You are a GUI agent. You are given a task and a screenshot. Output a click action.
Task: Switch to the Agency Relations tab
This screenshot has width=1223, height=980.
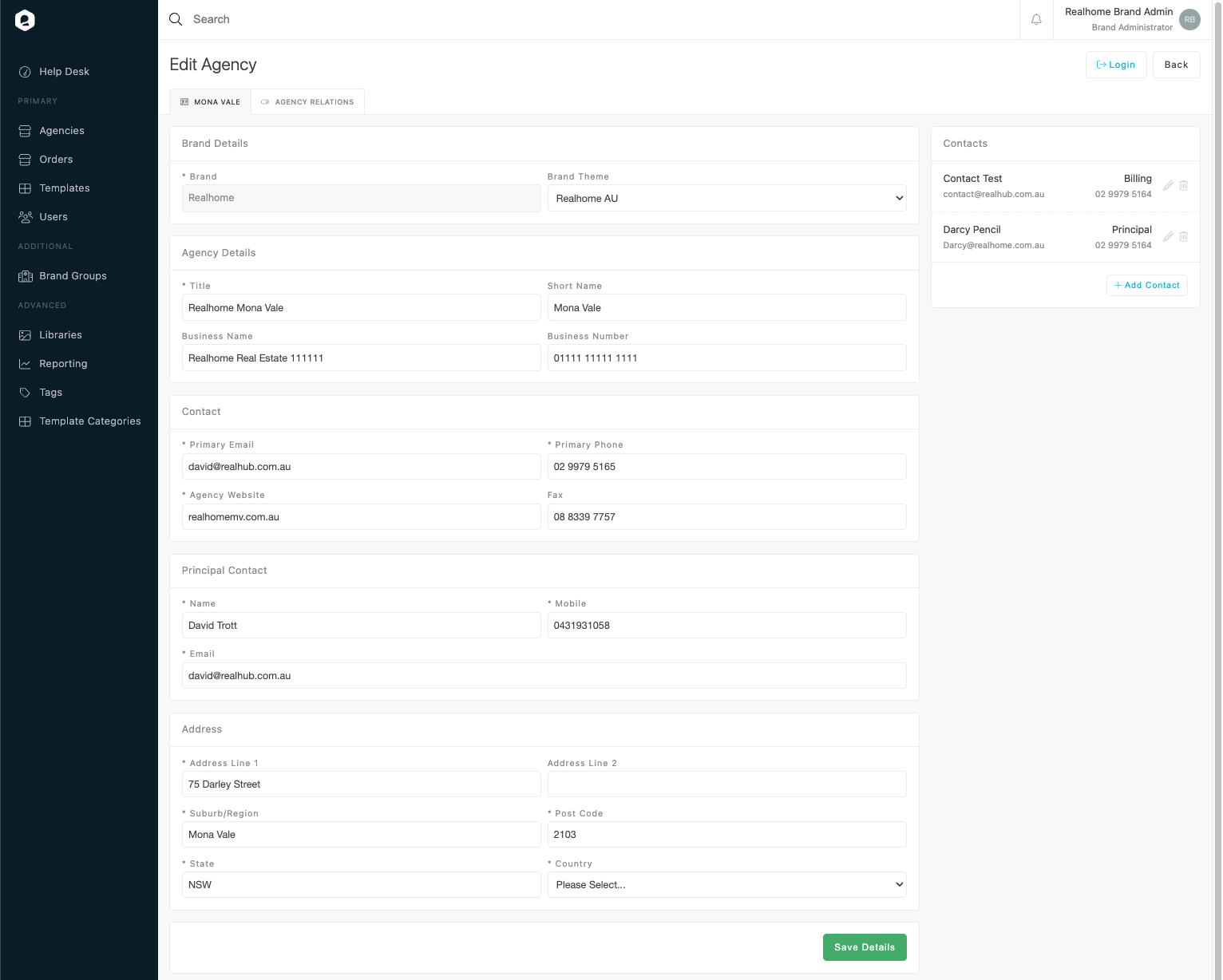pos(307,102)
